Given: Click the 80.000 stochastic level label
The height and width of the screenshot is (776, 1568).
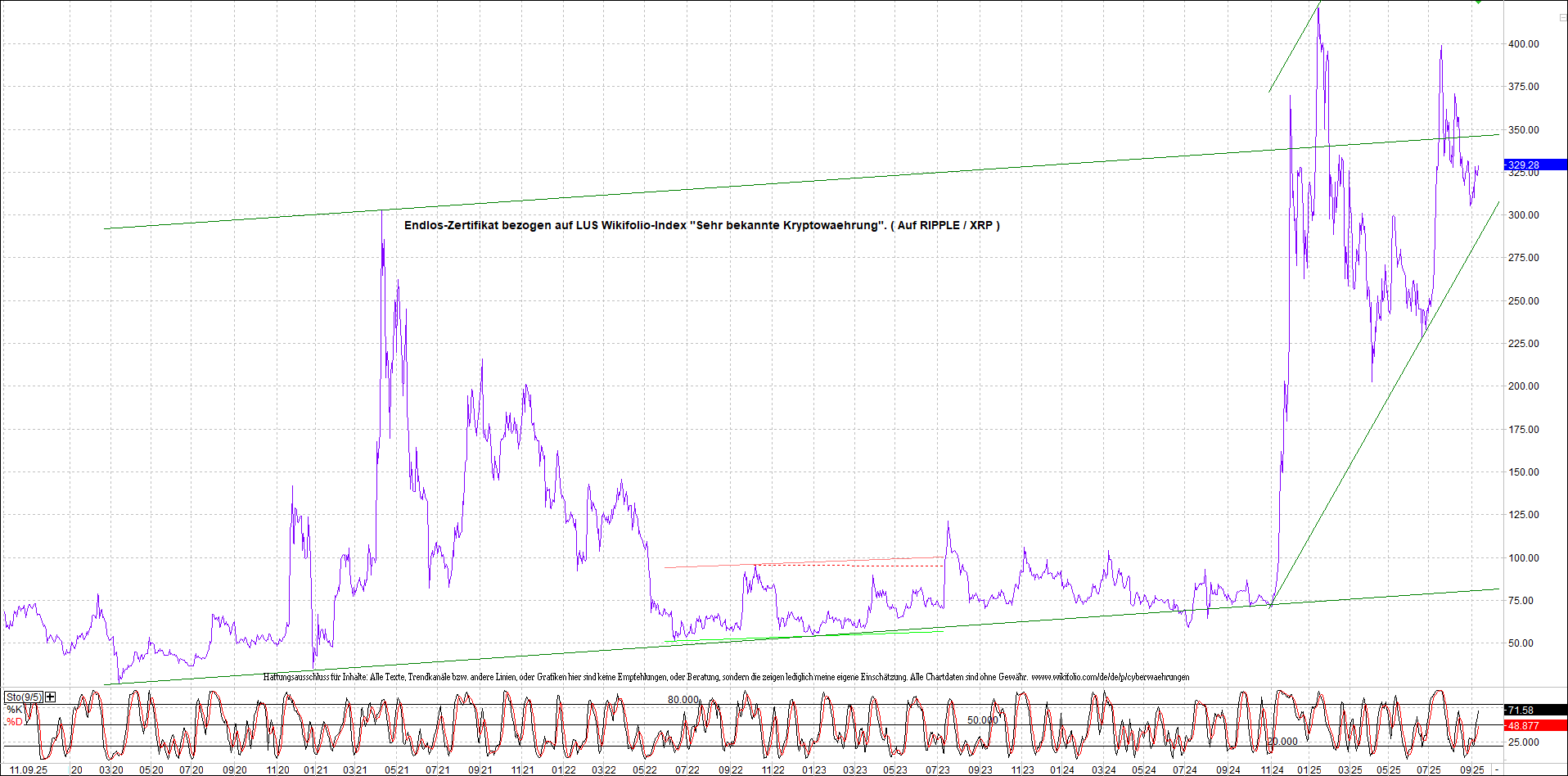Looking at the screenshot, I should coord(683,699).
